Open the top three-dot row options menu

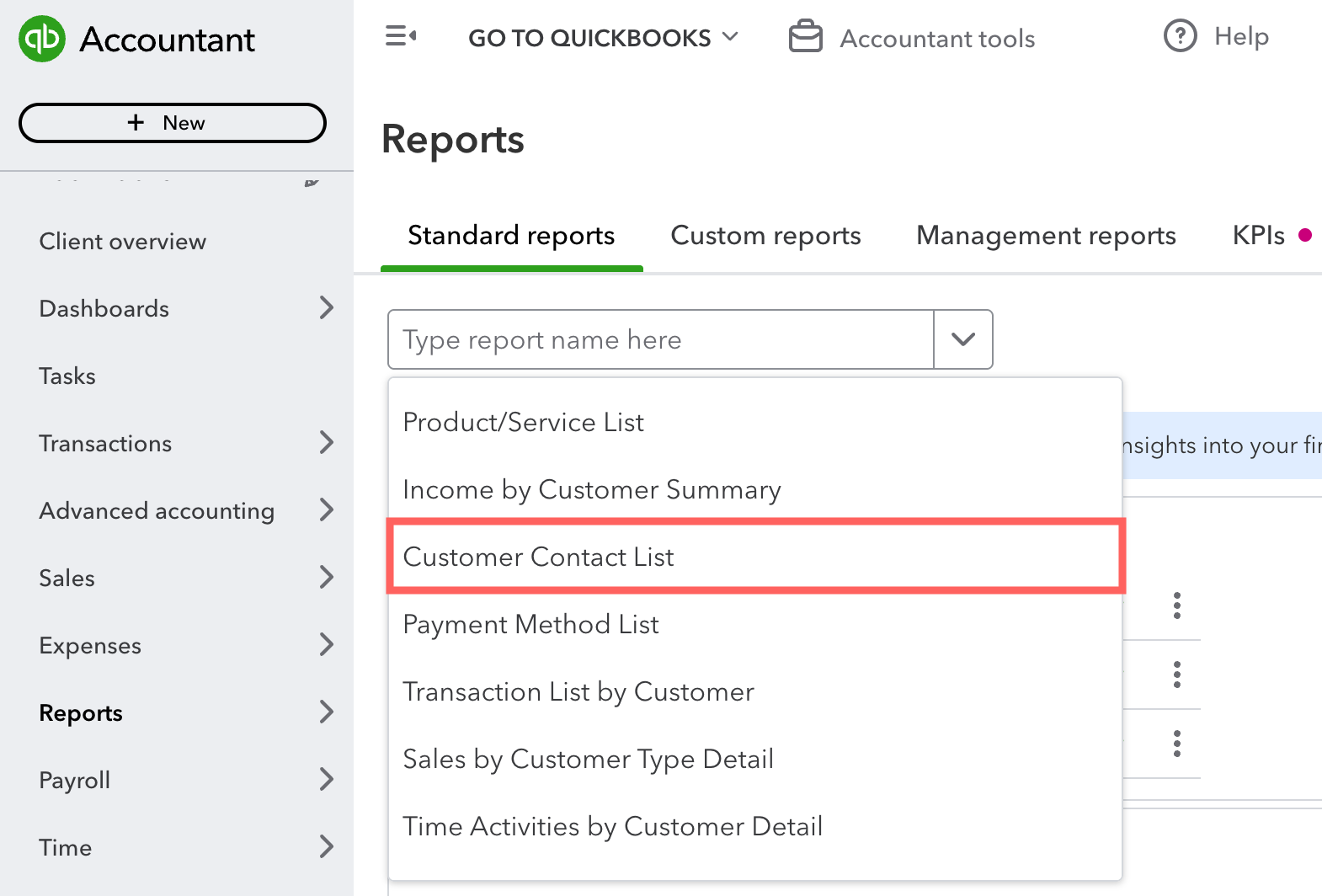(x=1176, y=605)
